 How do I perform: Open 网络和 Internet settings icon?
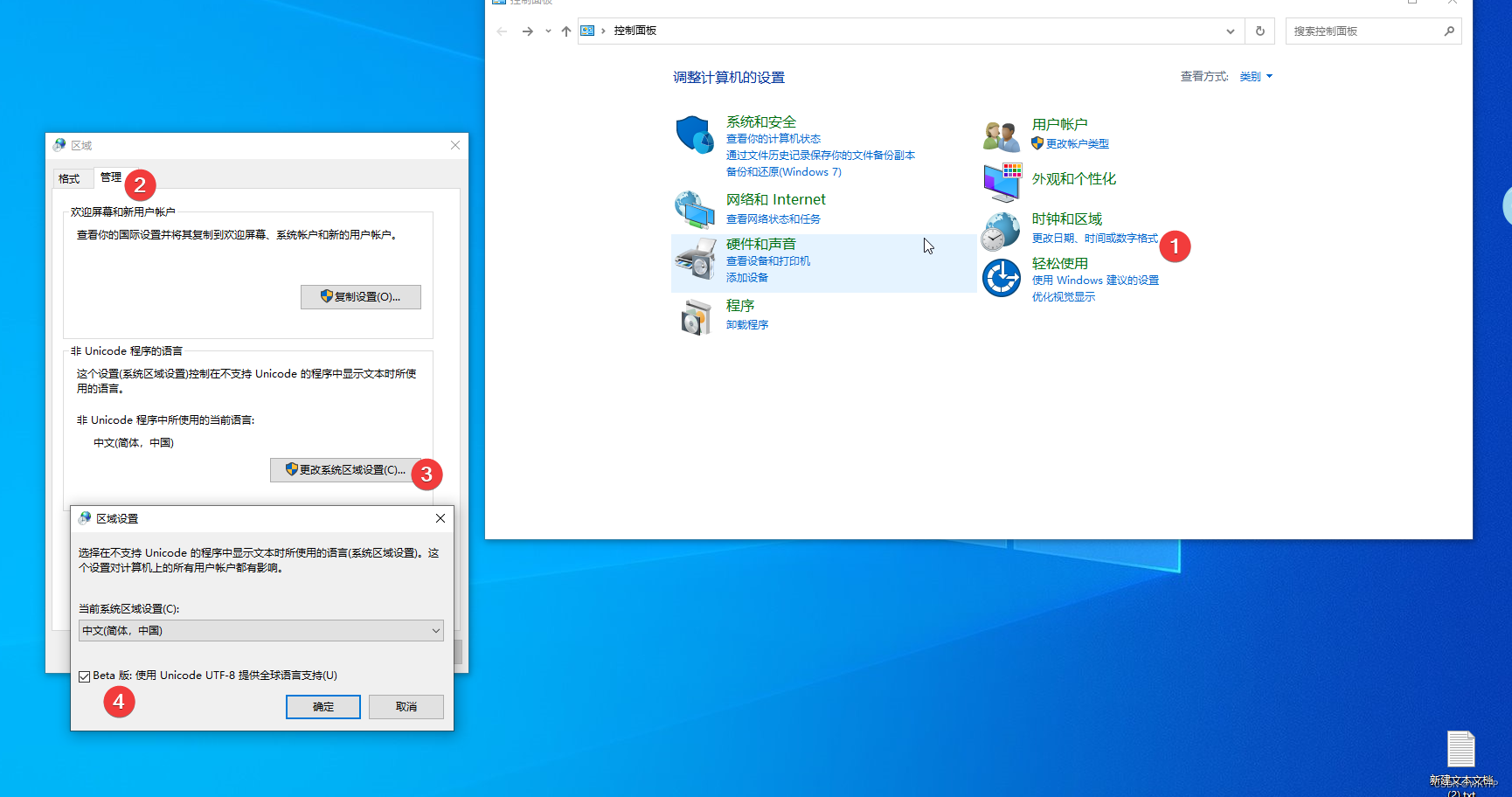click(x=694, y=209)
